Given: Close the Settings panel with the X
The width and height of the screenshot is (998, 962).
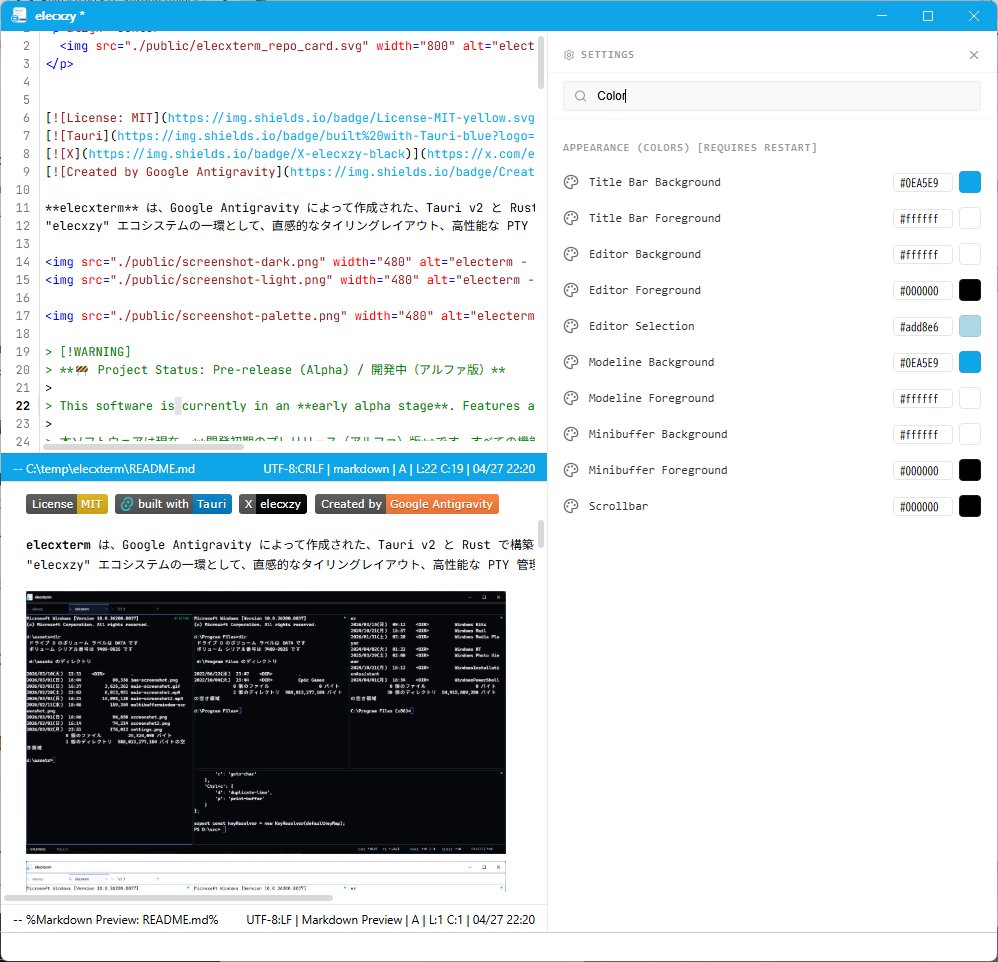Looking at the screenshot, I should coord(973,55).
